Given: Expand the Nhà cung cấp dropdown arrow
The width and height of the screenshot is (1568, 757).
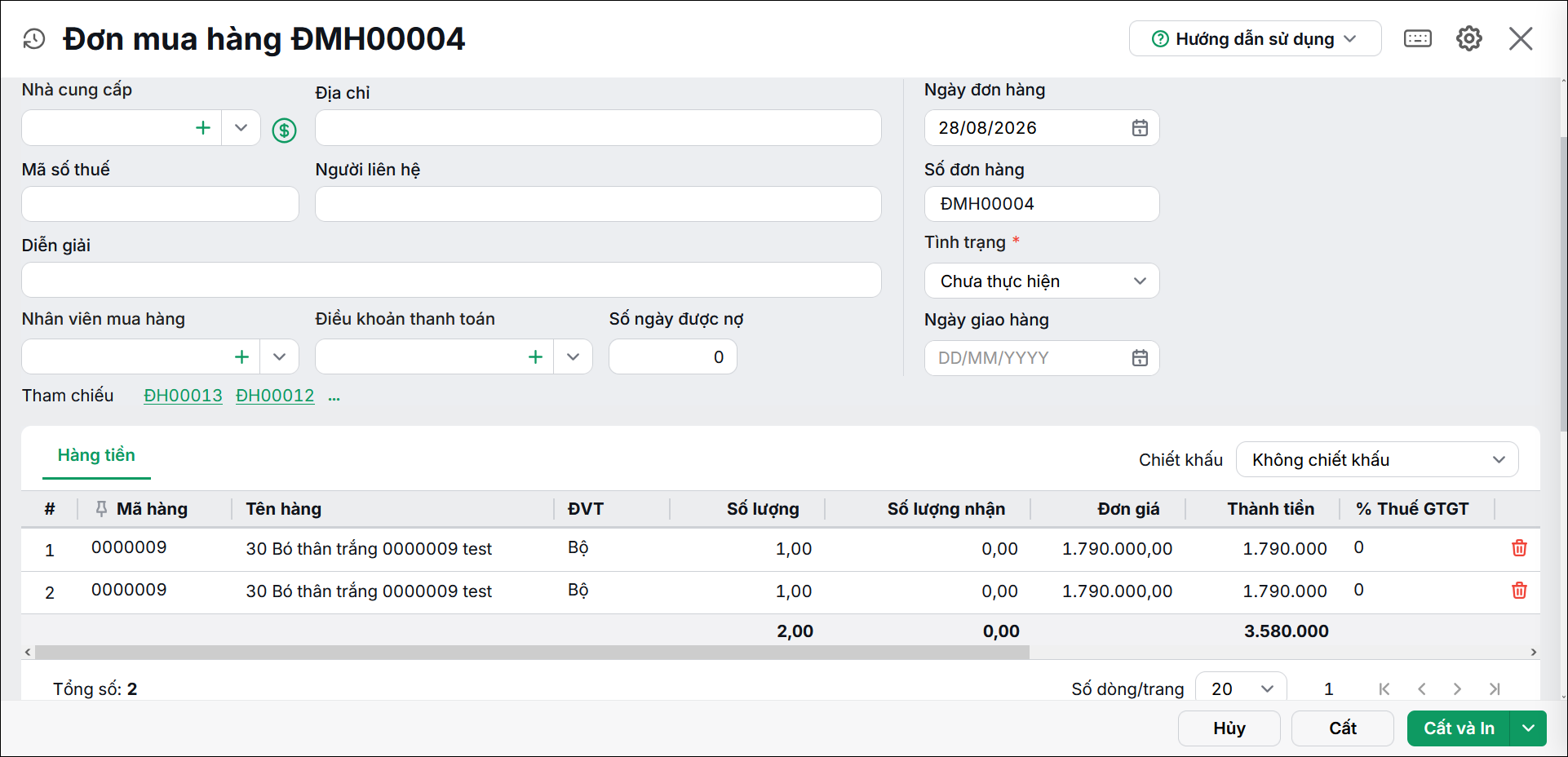Looking at the screenshot, I should (241, 128).
